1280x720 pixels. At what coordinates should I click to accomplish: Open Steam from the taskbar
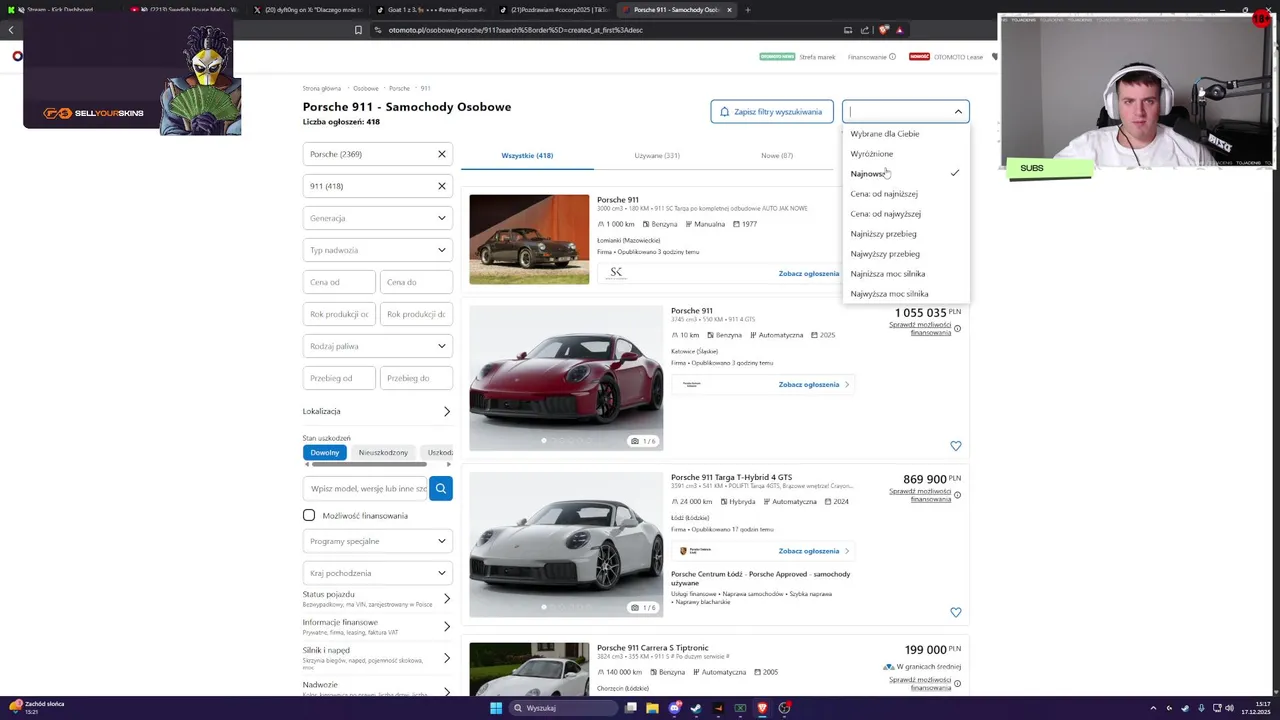click(696, 708)
